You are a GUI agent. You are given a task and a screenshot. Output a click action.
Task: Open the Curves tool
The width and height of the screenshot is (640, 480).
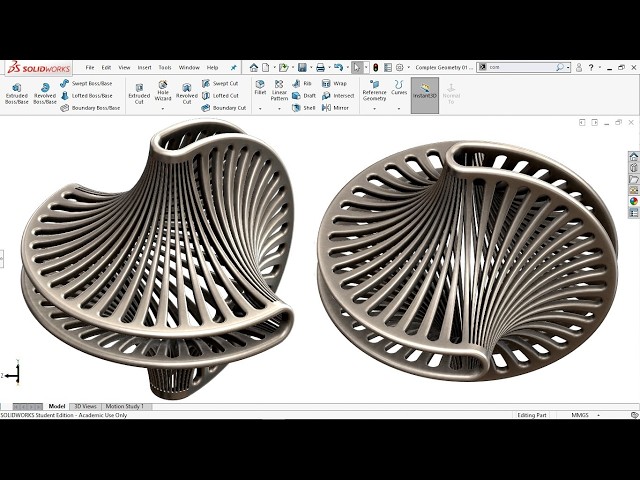399,87
